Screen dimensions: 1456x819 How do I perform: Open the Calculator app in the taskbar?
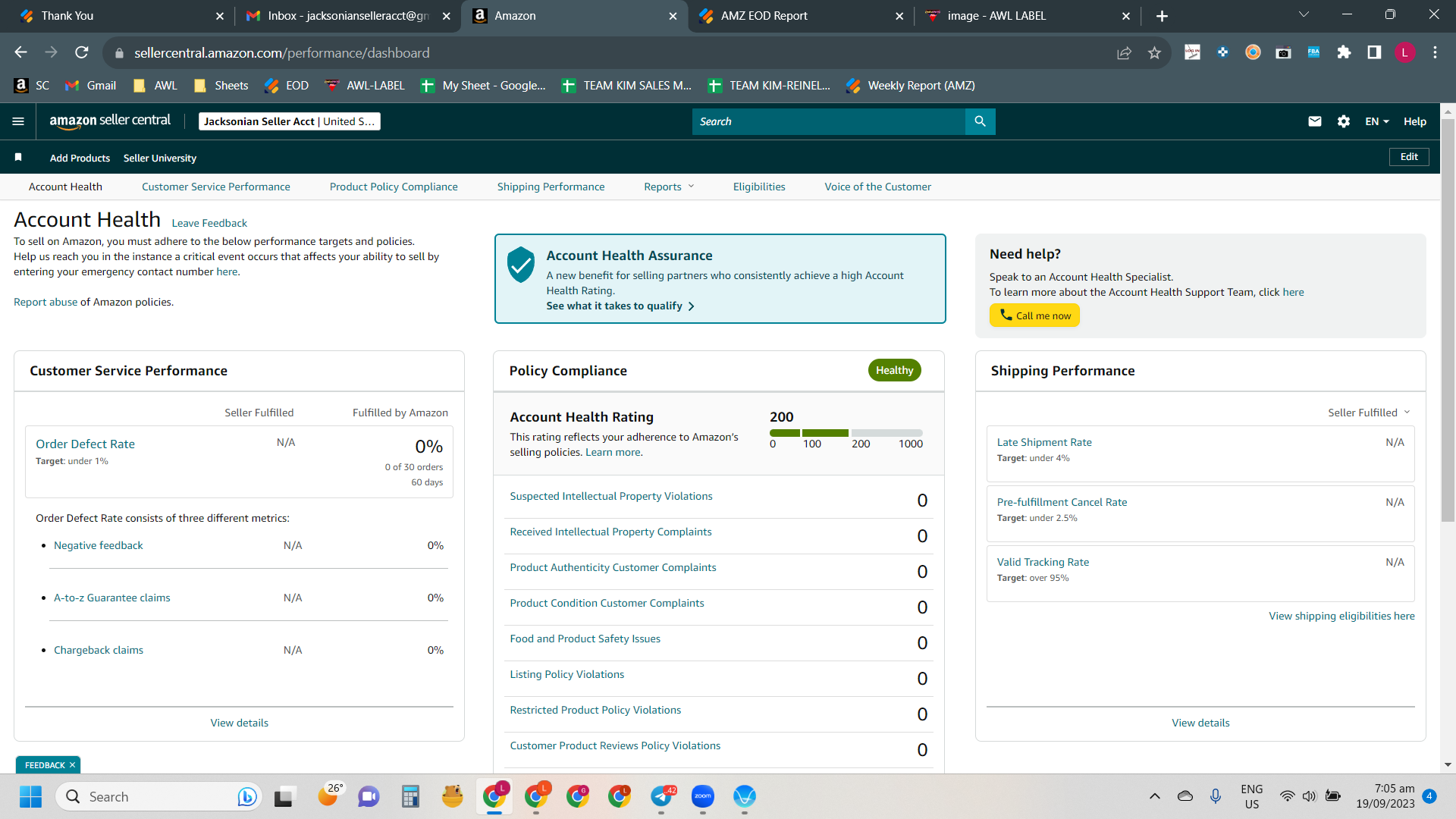click(x=410, y=796)
